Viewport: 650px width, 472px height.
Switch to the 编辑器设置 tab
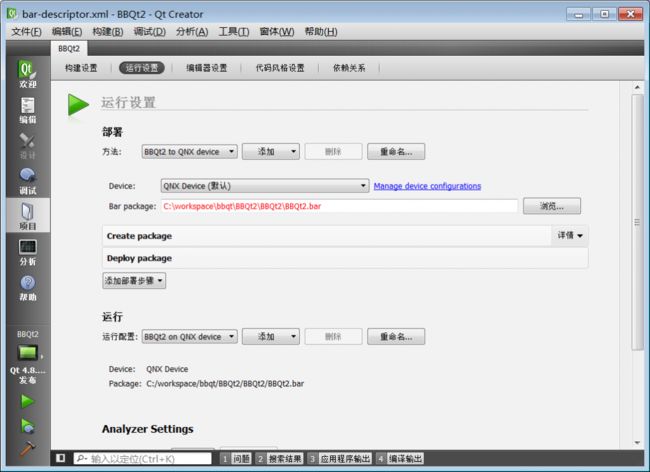coord(206,68)
